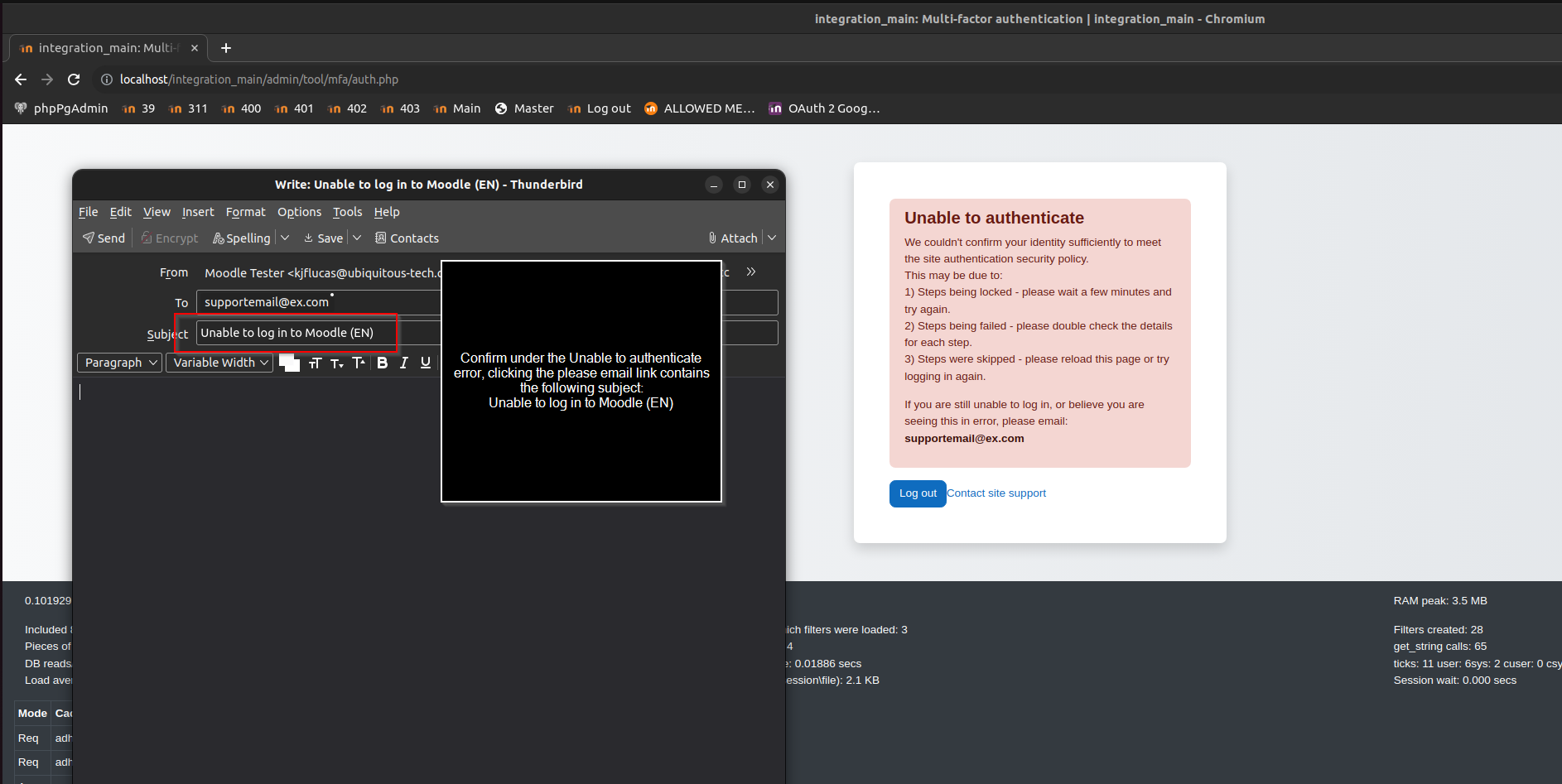Viewport: 1562px width, 784px height.
Task: Open the Options menu
Action: tap(299, 212)
